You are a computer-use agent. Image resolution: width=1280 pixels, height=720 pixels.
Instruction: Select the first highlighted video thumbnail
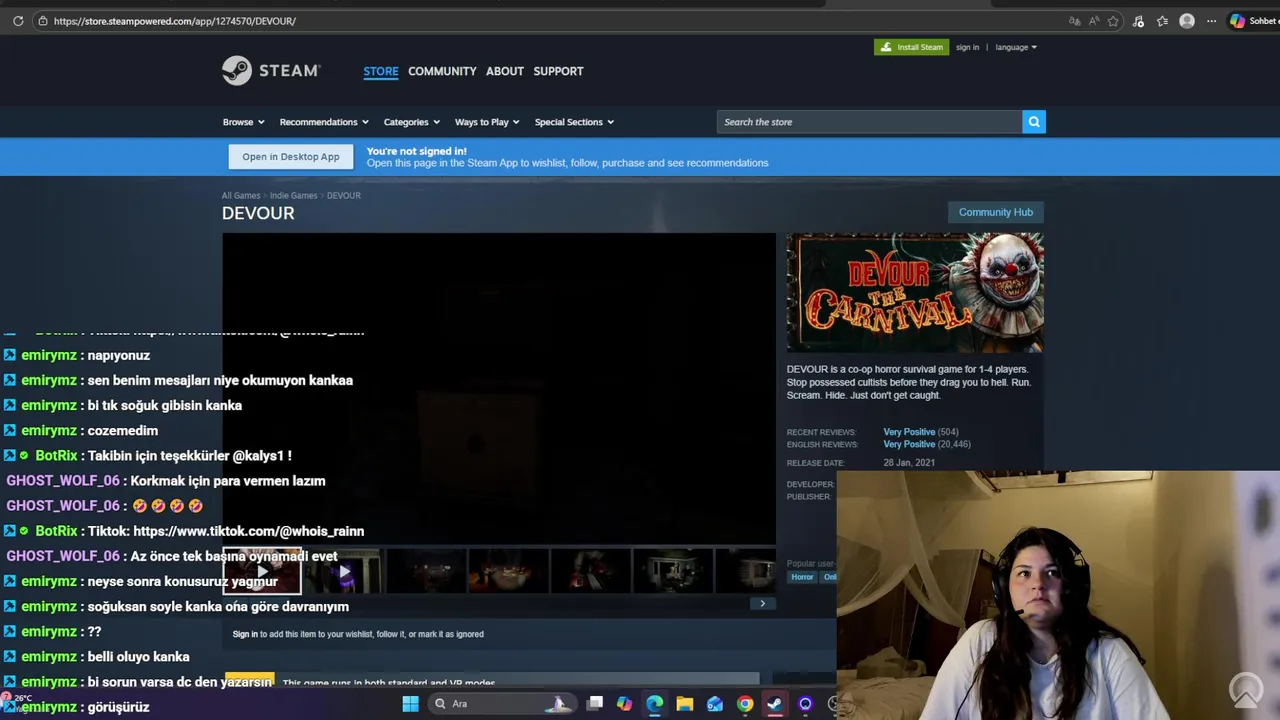pos(262,571)
